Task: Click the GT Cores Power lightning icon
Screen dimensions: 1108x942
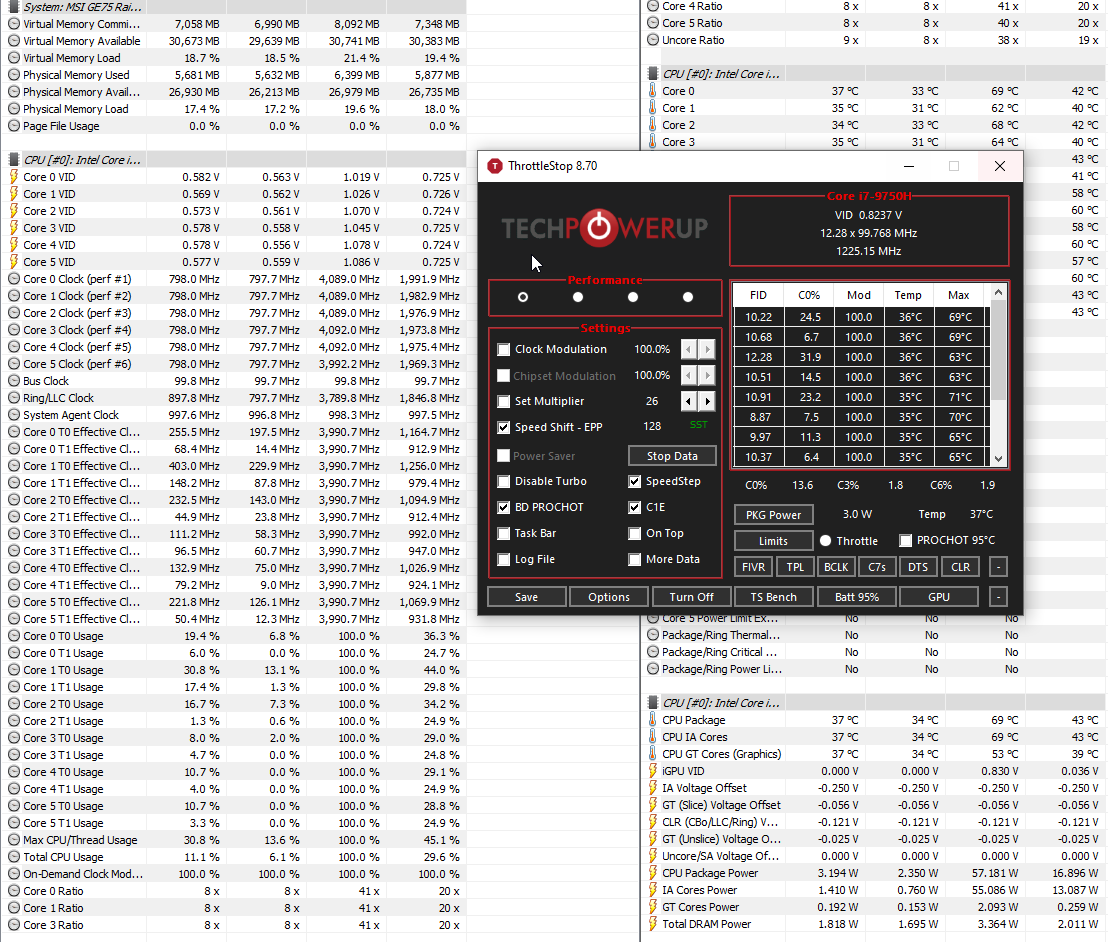Action: 652,907
